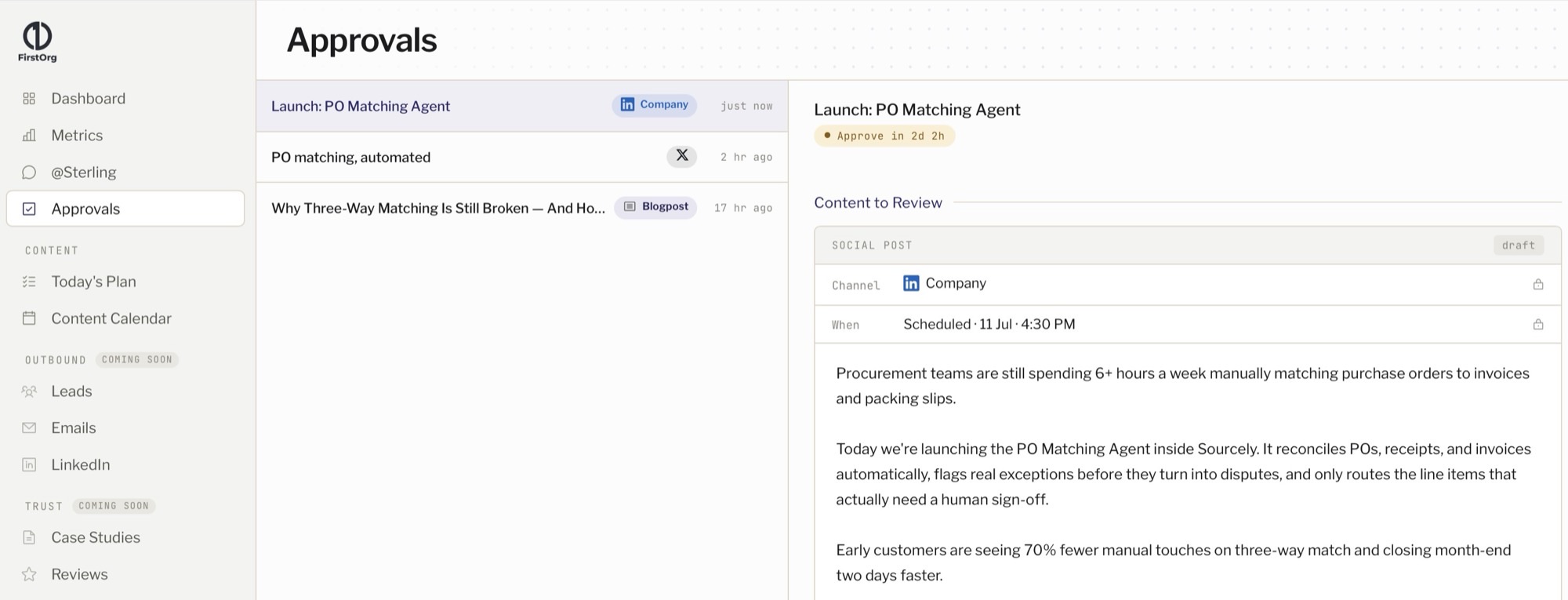Open LinkedIn outbound section
The width and height of the screenshot is (1568, 600).
[125, 465]
